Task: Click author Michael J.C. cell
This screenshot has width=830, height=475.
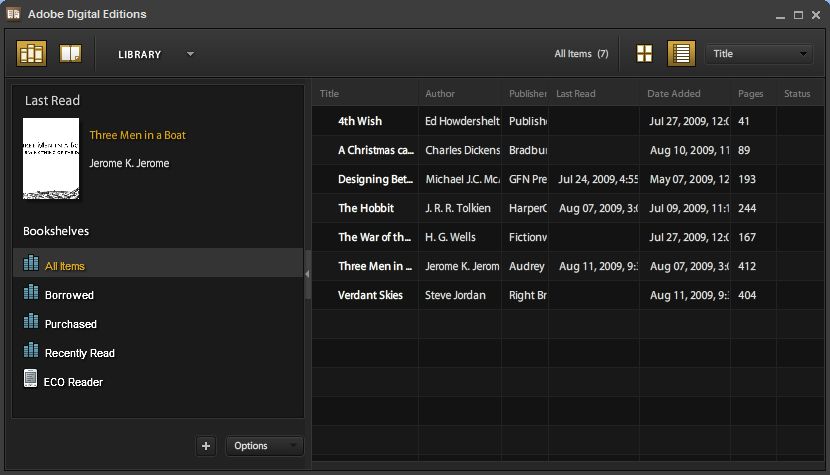Action: point(462,179)
